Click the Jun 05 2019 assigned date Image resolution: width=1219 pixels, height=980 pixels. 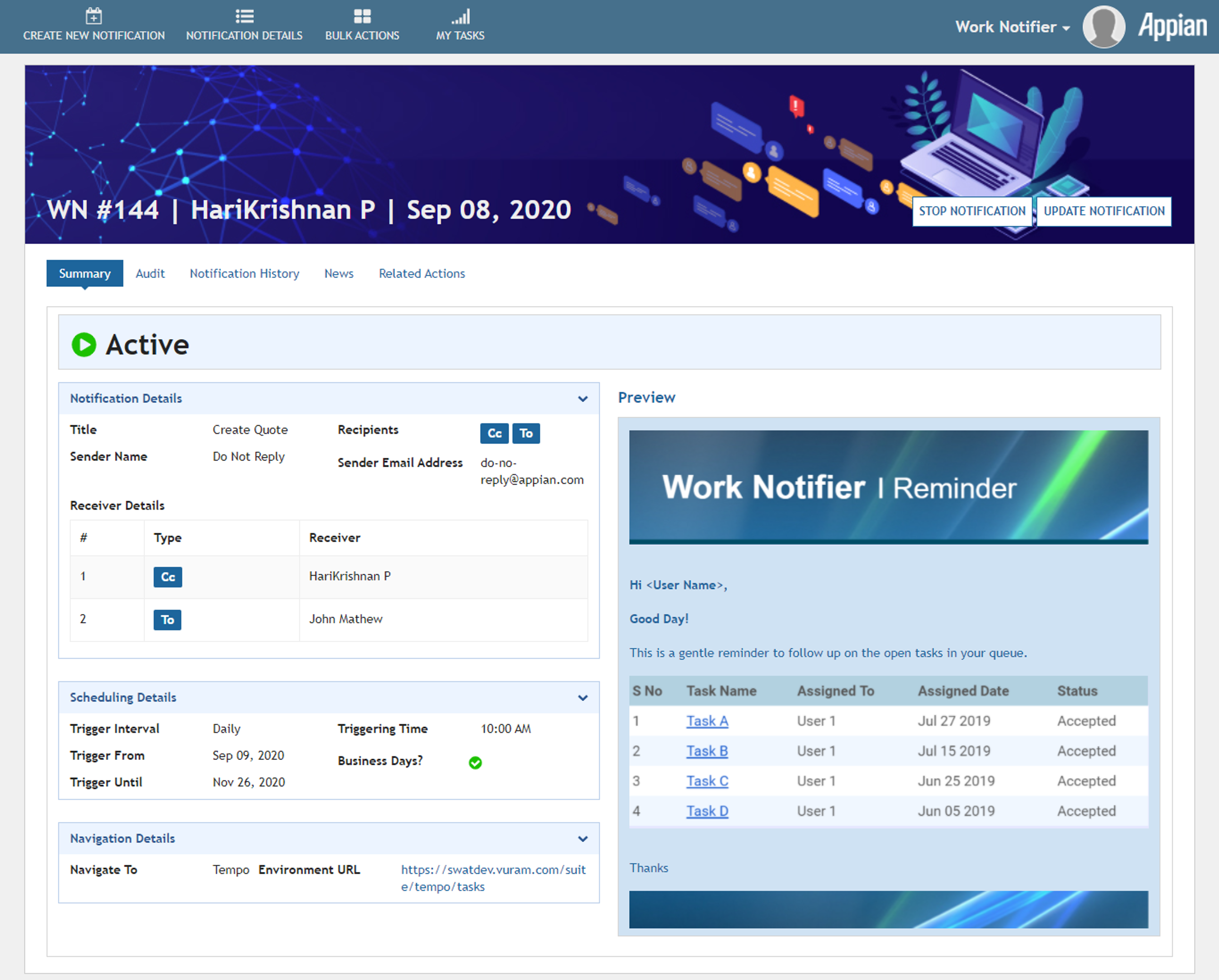tap(956, 811)
